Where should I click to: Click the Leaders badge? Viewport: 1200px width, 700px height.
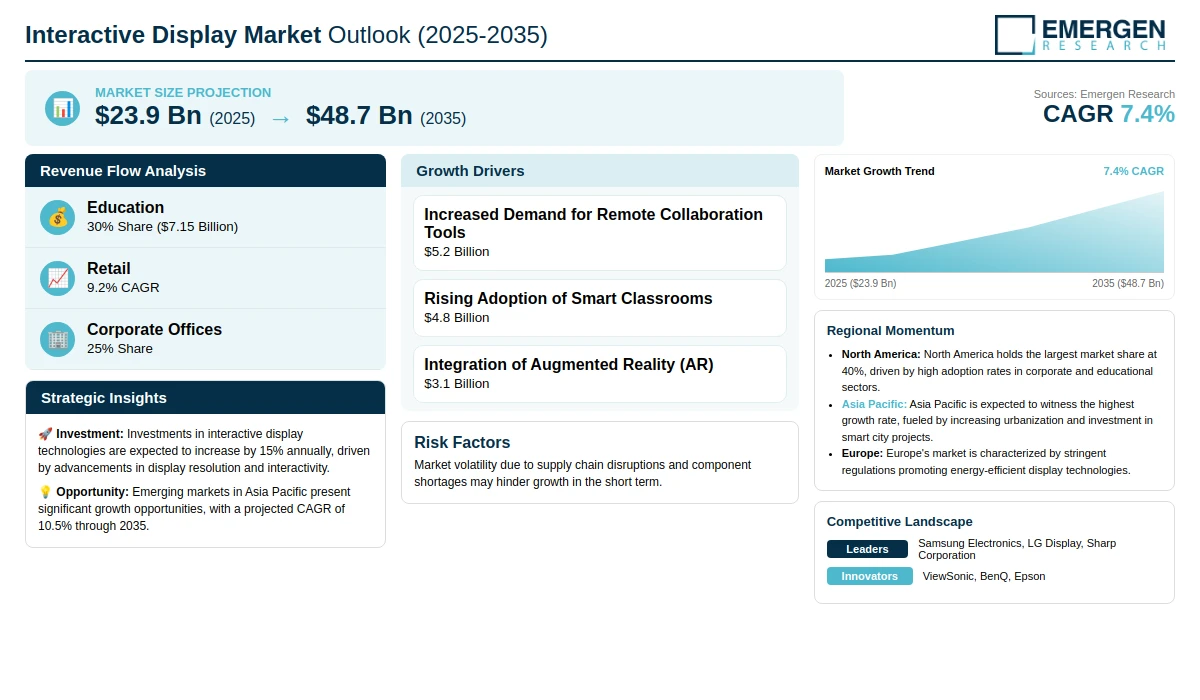coord(867,549)
